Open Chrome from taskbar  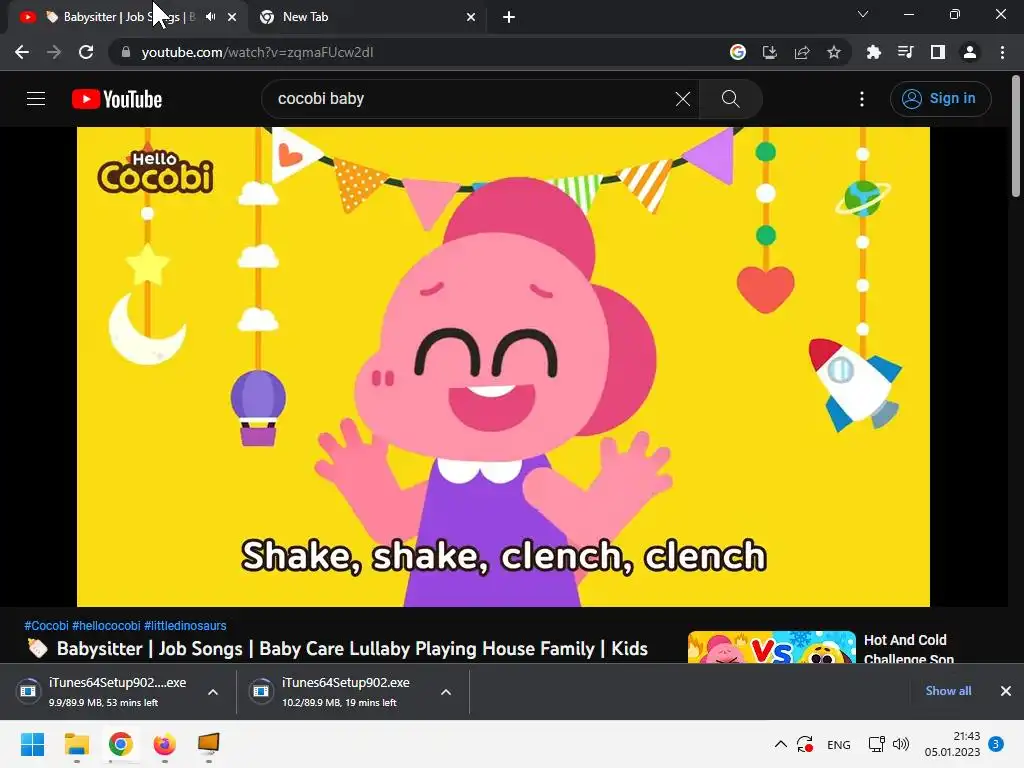pyautogui.click(x=121, y=744)
